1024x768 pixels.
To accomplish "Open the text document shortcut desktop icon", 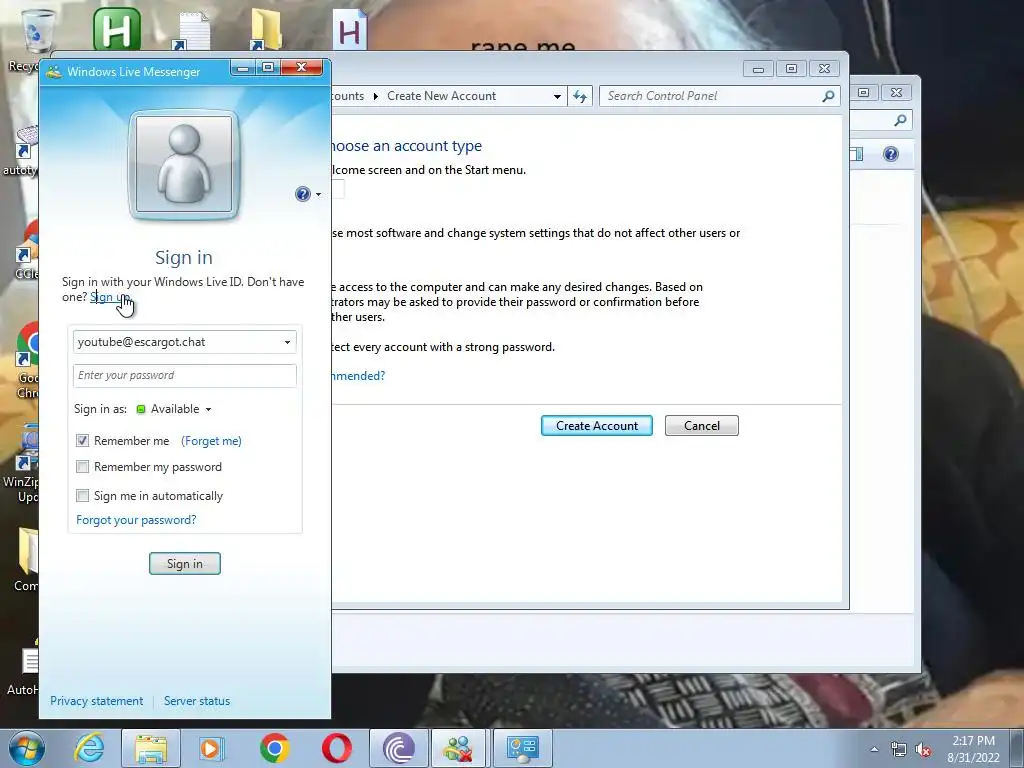I will click(192, 30).
